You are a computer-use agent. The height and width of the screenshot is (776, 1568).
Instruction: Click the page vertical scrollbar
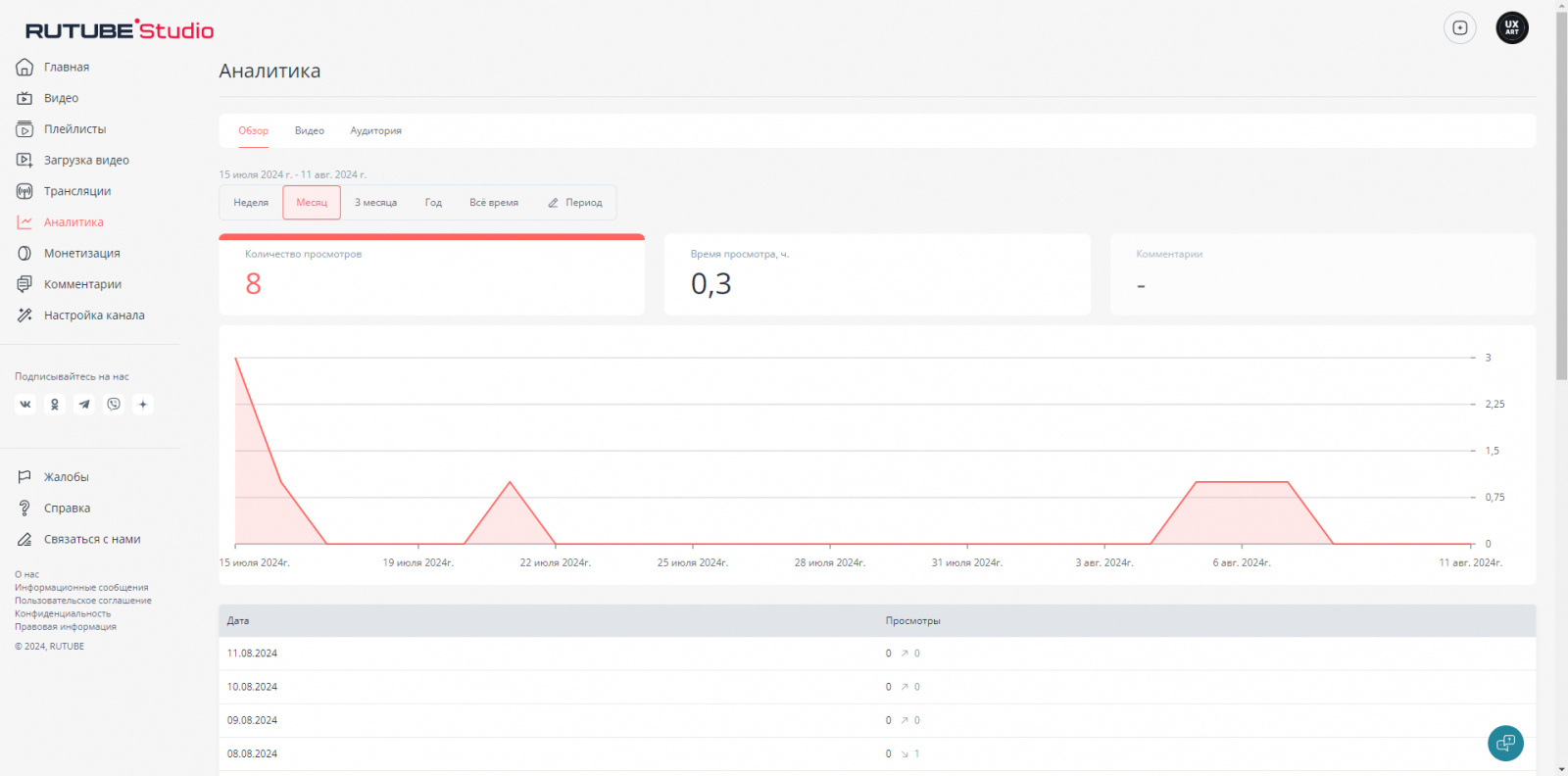1561,196
